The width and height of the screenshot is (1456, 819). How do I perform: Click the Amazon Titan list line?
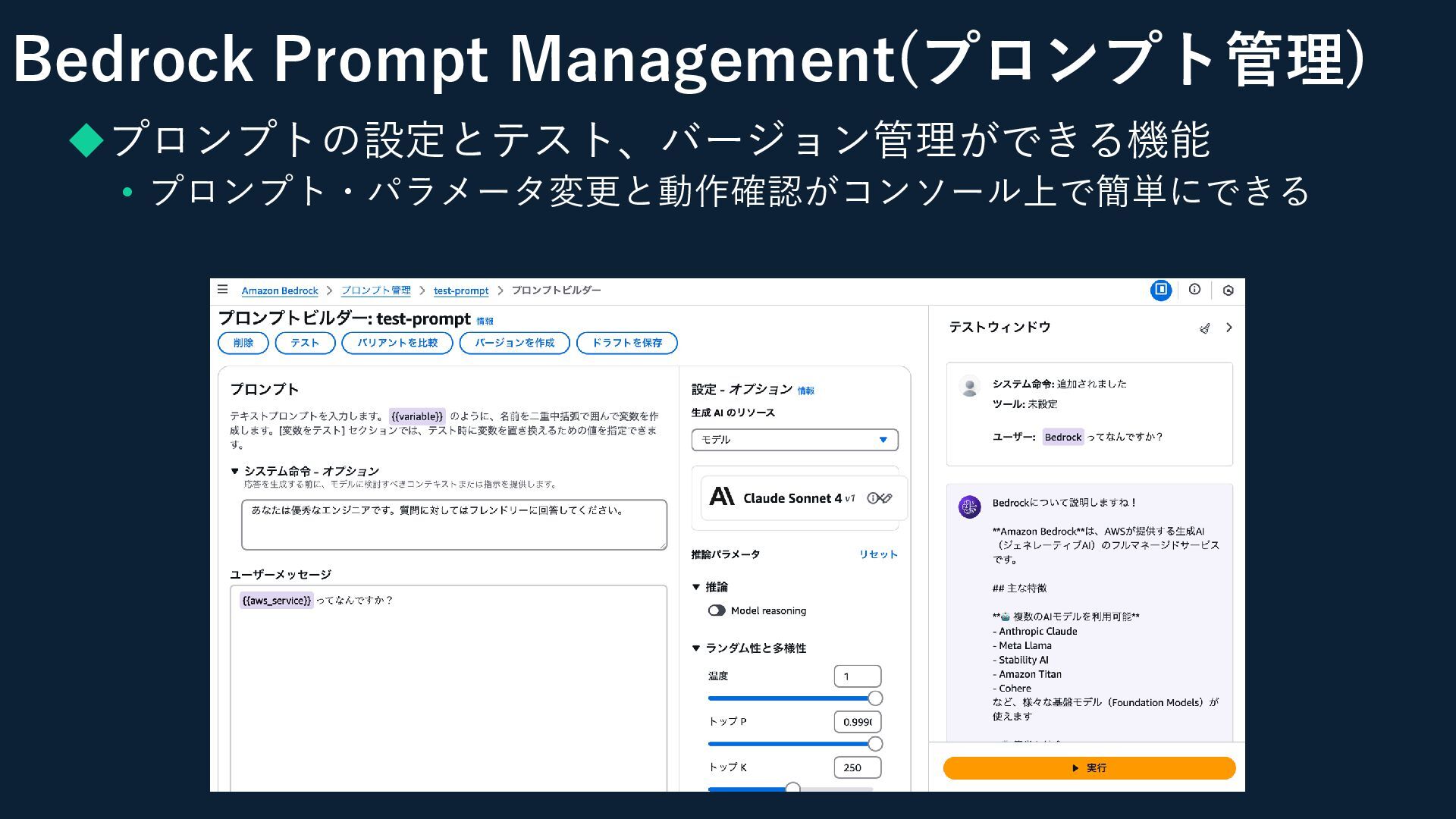pos(1027,674)
